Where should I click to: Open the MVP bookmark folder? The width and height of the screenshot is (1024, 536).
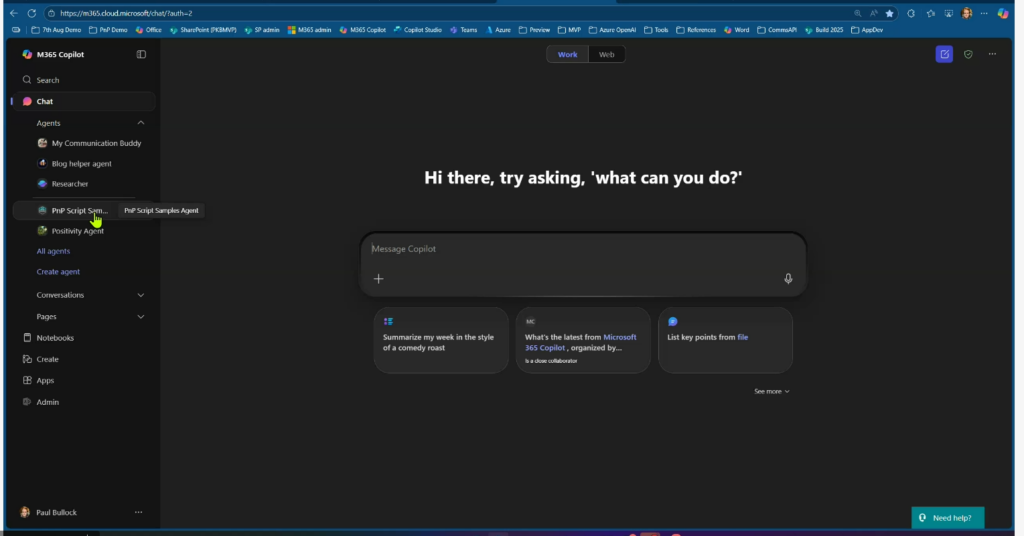point(569,30)
